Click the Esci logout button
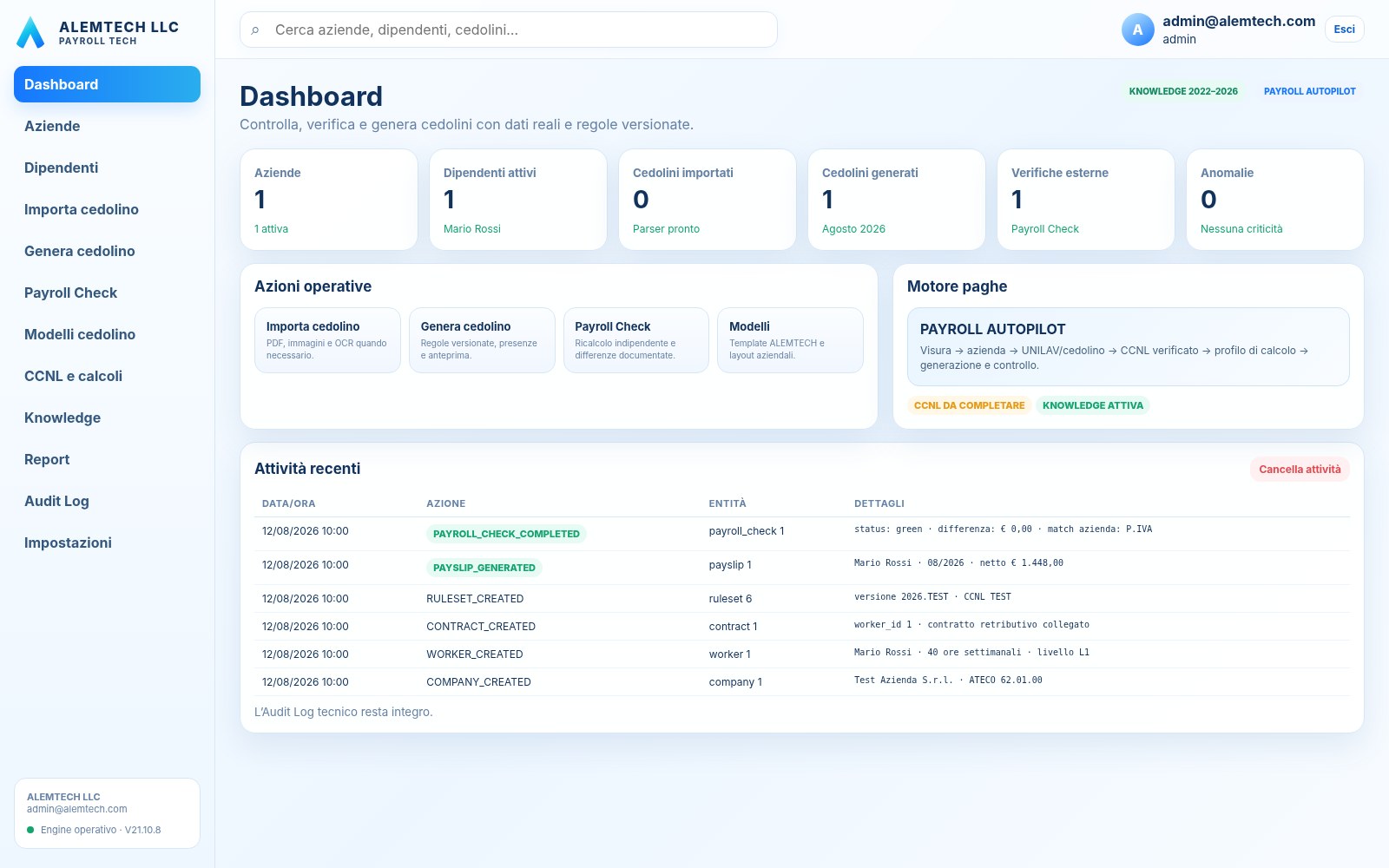Screen dimensions: 1389x868 pyautogui.click(x=1344, y=30)
